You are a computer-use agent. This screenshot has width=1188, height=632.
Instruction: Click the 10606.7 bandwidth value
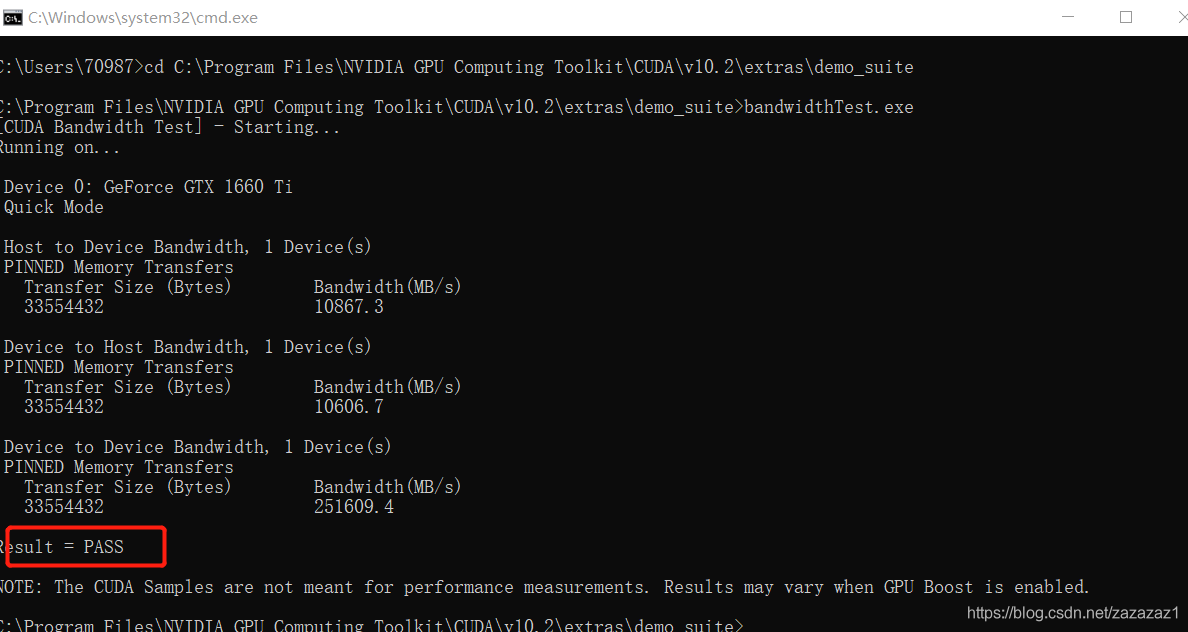[348, 407]
